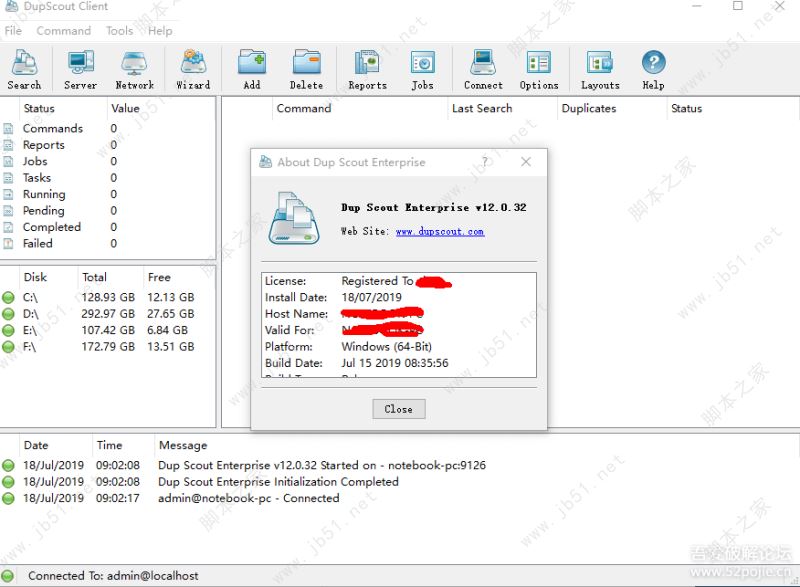Image resolution: width=800 pixels, height=587 pixels.
Task: Select log entry 'admin@notebook-pc - Connected'
Action: [x=248, y=498]
